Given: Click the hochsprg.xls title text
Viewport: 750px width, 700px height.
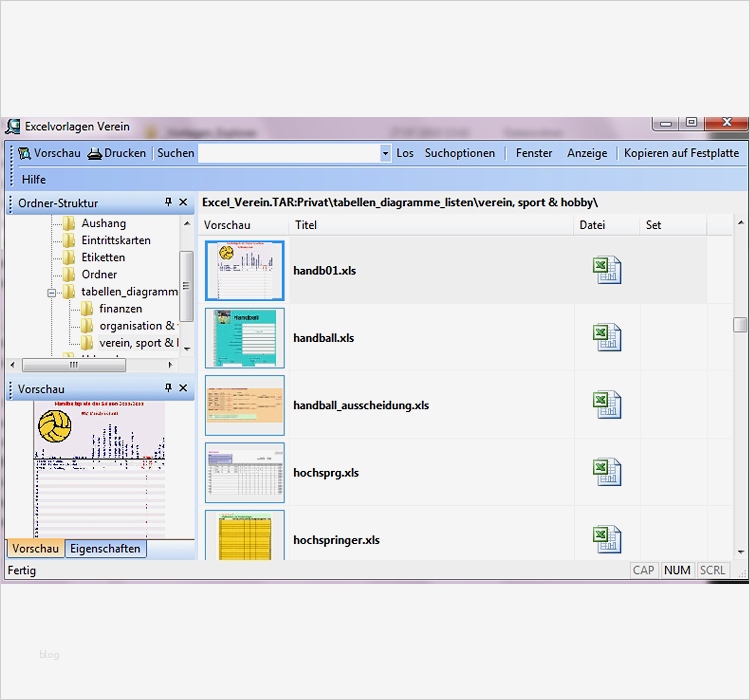Looking at the screenshot, I should tap(326, 473).
